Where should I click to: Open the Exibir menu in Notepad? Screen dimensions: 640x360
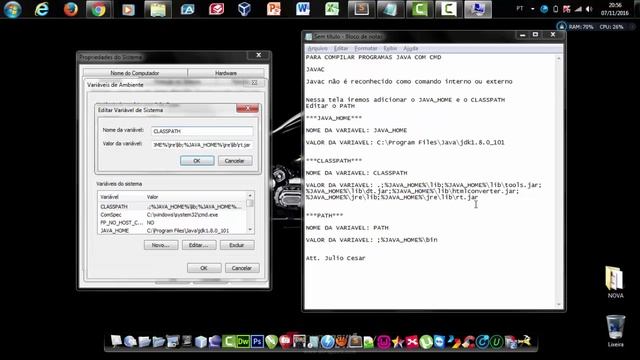[390, 48]
